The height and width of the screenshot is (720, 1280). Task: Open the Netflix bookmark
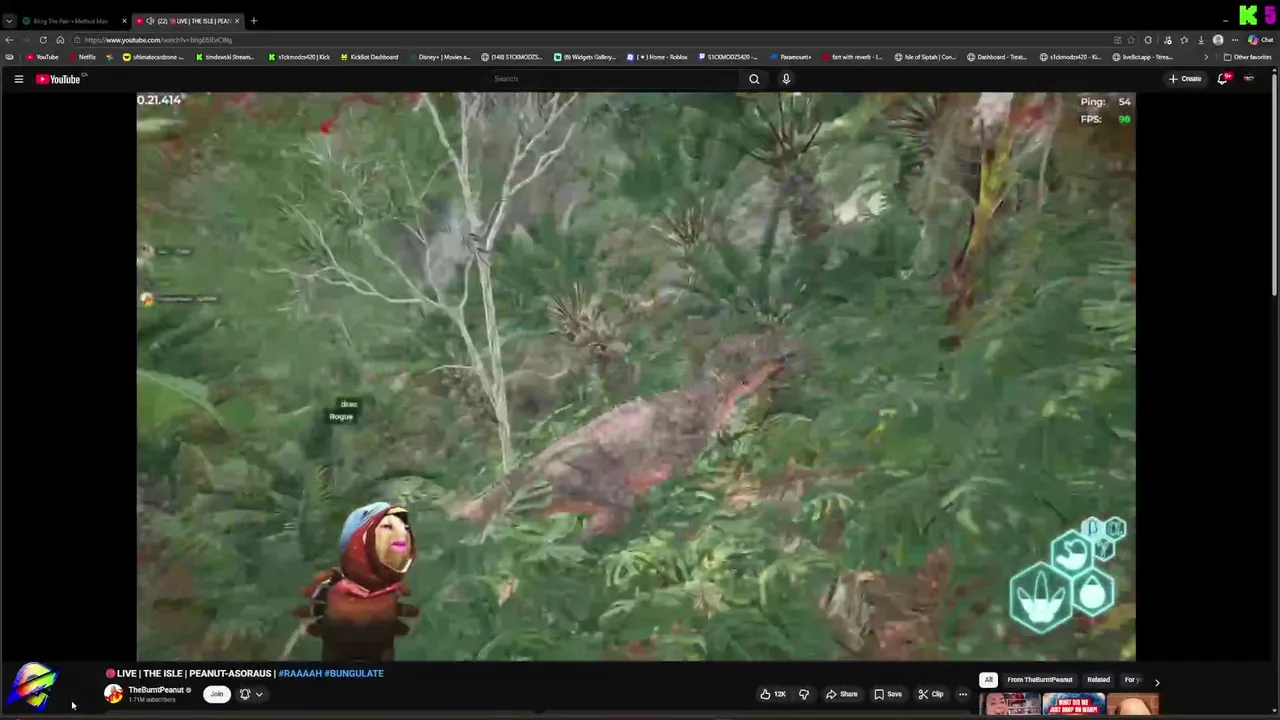[81, 57]
